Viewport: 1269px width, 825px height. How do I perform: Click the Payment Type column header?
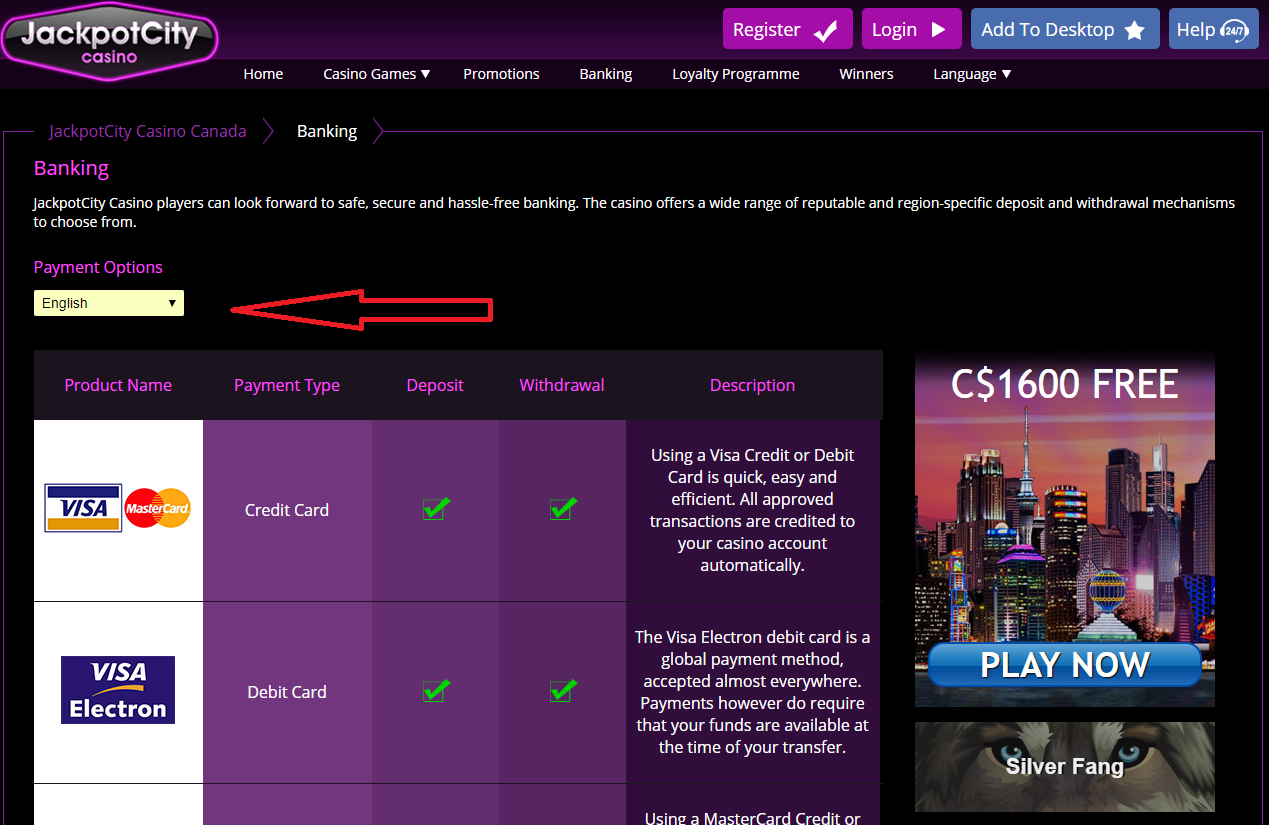click(x=287, y=385)
